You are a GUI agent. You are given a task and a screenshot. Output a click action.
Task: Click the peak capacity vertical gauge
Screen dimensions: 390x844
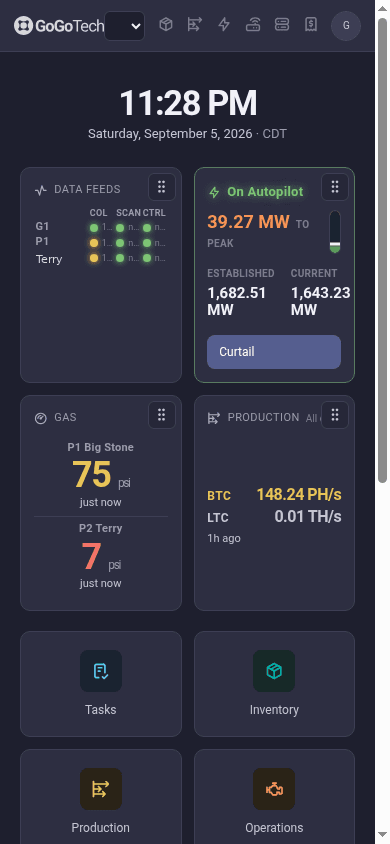click(x=335, y=231)
